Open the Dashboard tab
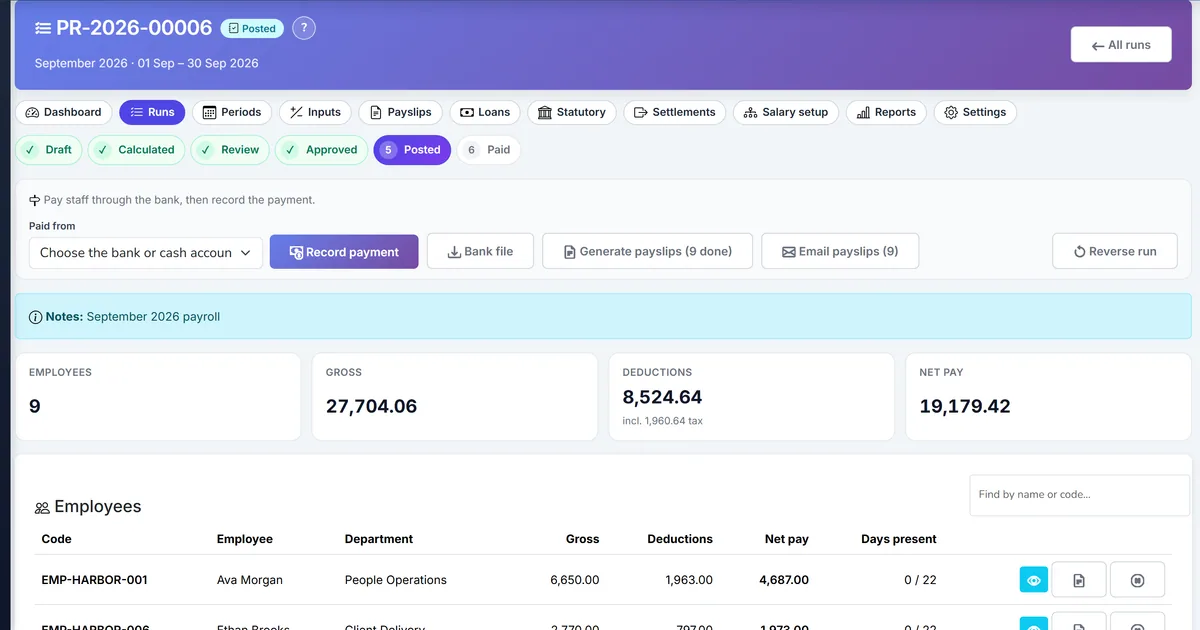This screenshot has height=630, width=1200. pos(63,112)
